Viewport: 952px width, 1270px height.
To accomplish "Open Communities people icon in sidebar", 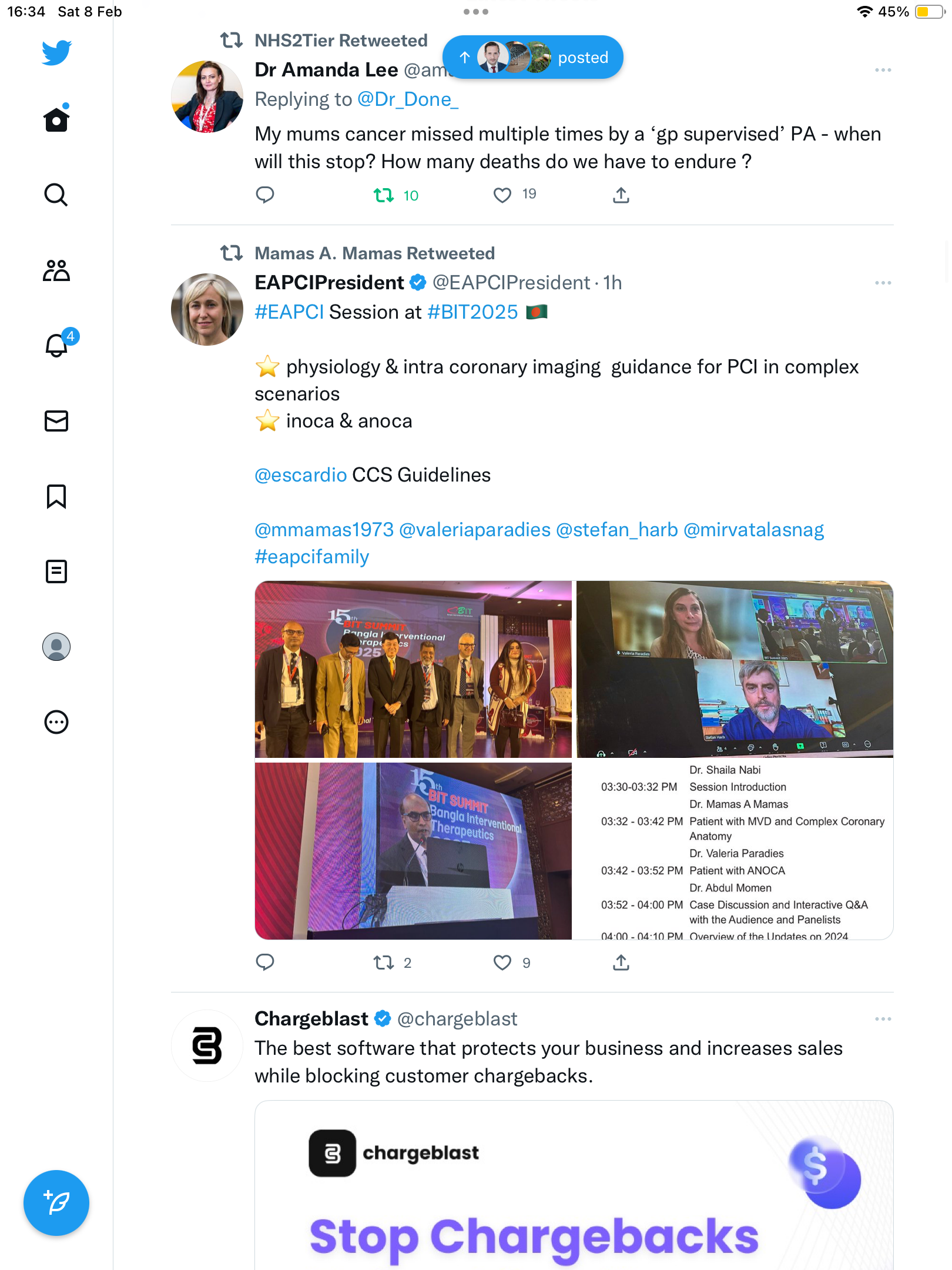I will [x=56, y=270].
